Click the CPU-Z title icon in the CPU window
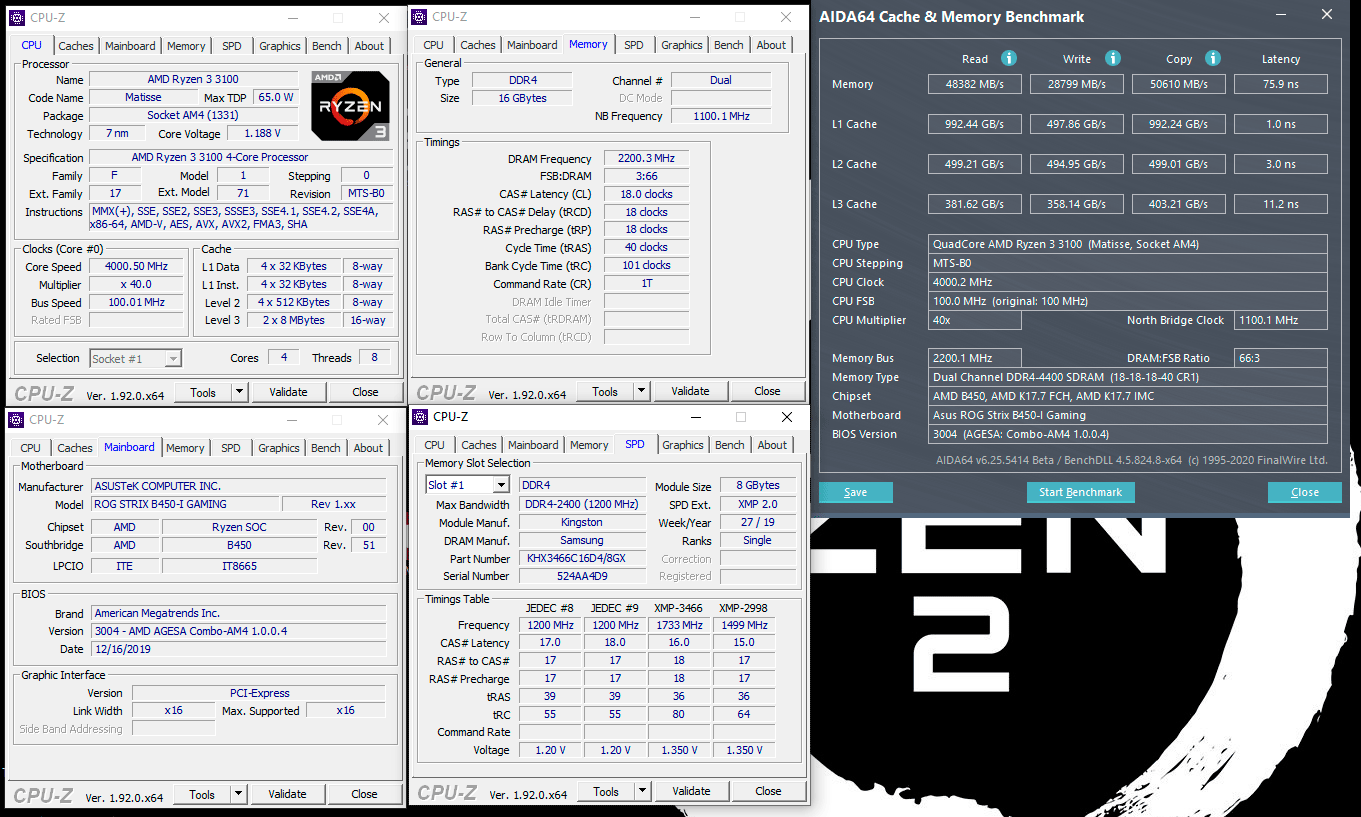1361x817 pixels. tap(17, 18)
